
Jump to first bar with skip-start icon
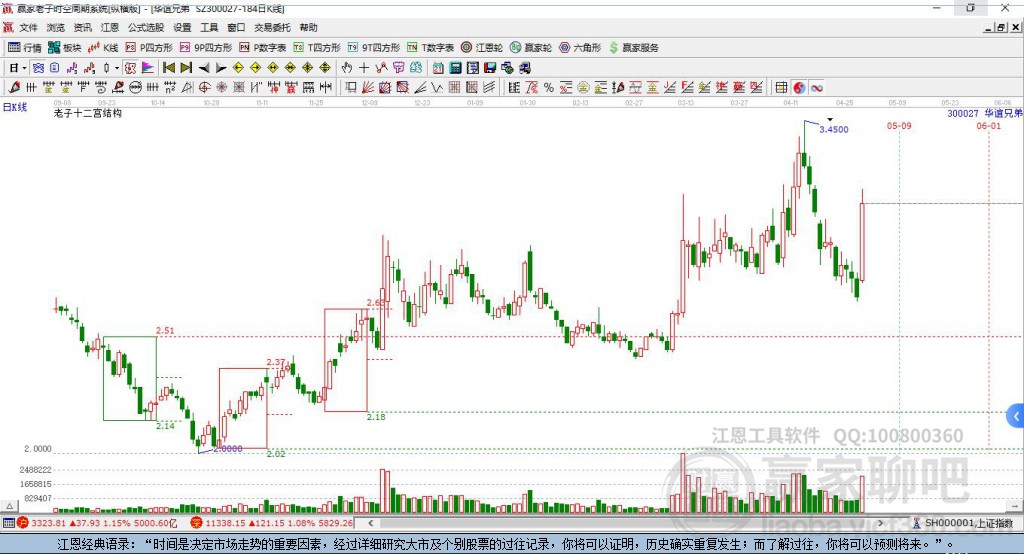pyautogui.click(x=168, y=68)
